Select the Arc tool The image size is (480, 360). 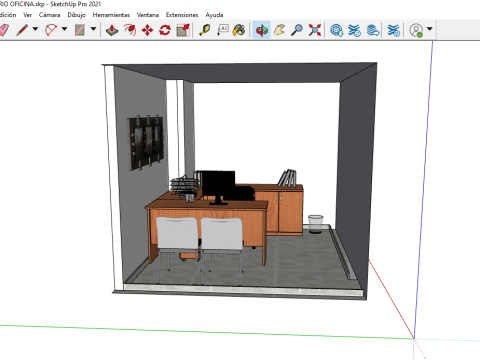(51, 30)
